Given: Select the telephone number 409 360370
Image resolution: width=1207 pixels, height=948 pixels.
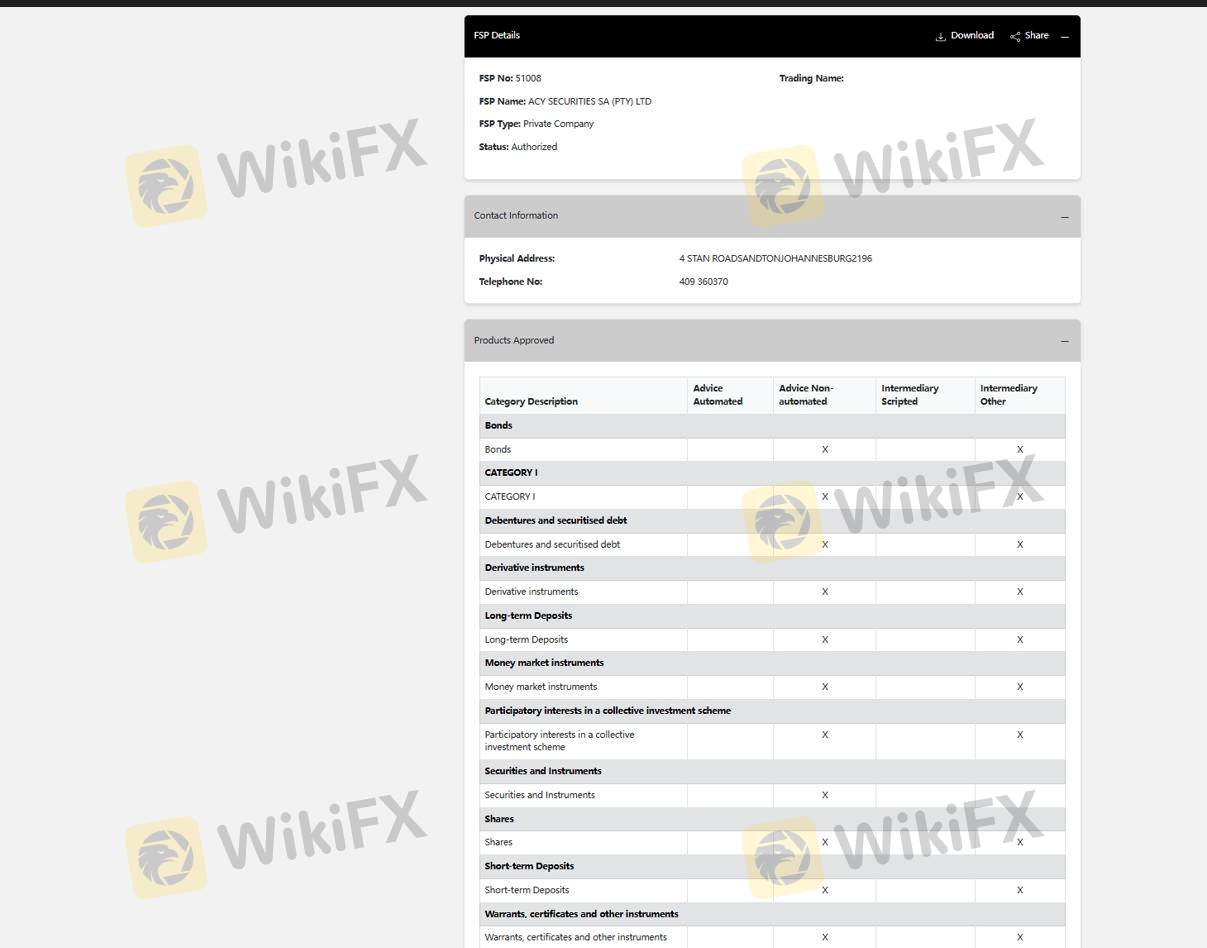Looking at the screenshot, I should coord(703,281).
